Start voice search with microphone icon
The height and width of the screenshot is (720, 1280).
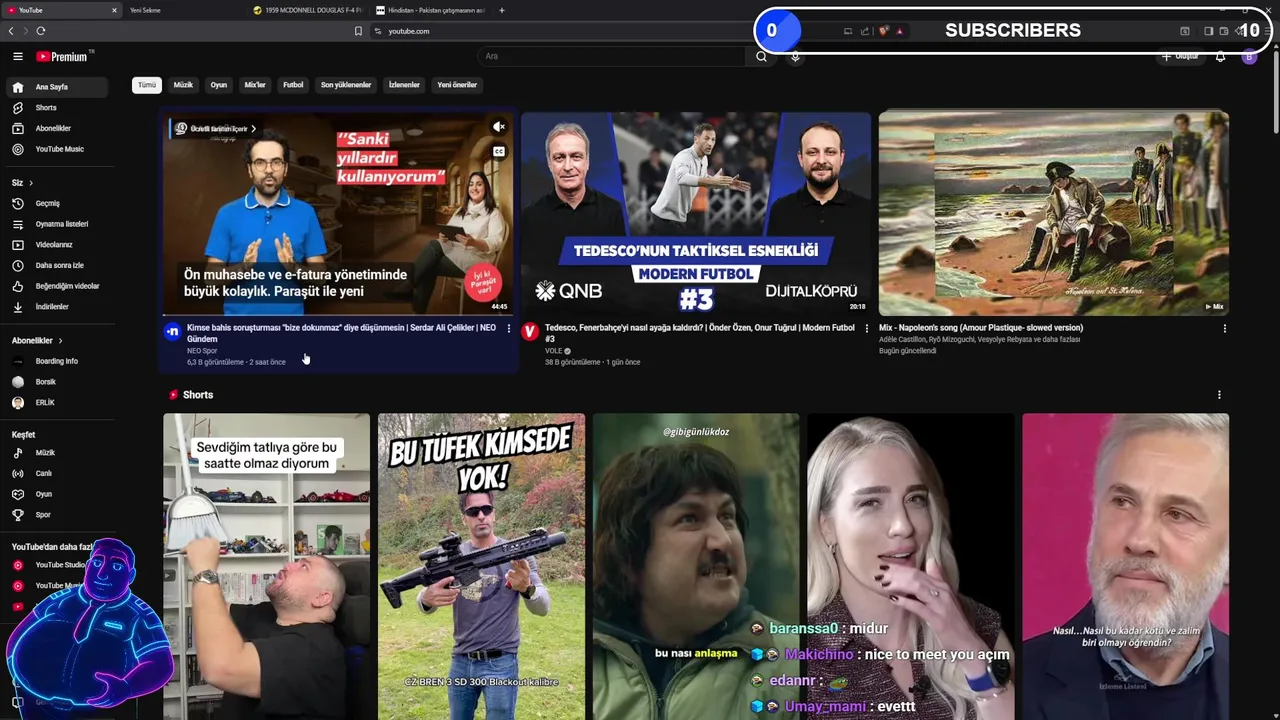point(795,57)
